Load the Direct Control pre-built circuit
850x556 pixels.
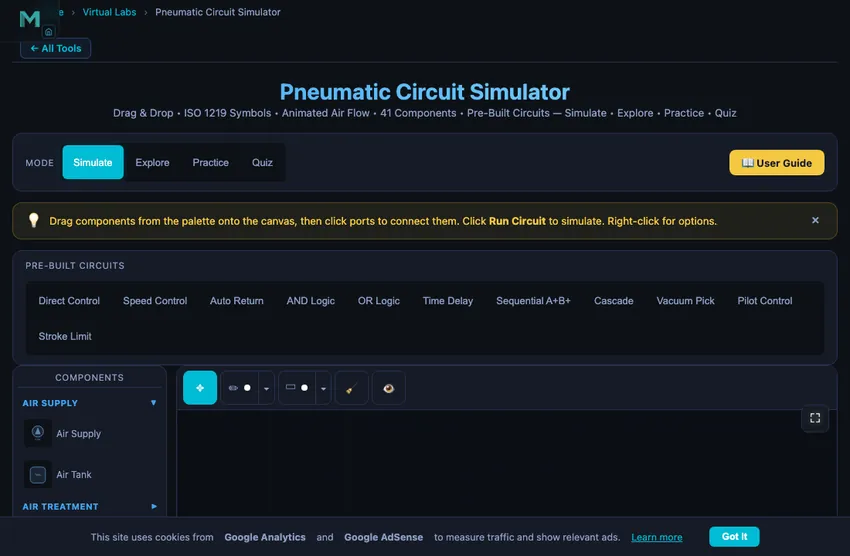click(69, 301)
